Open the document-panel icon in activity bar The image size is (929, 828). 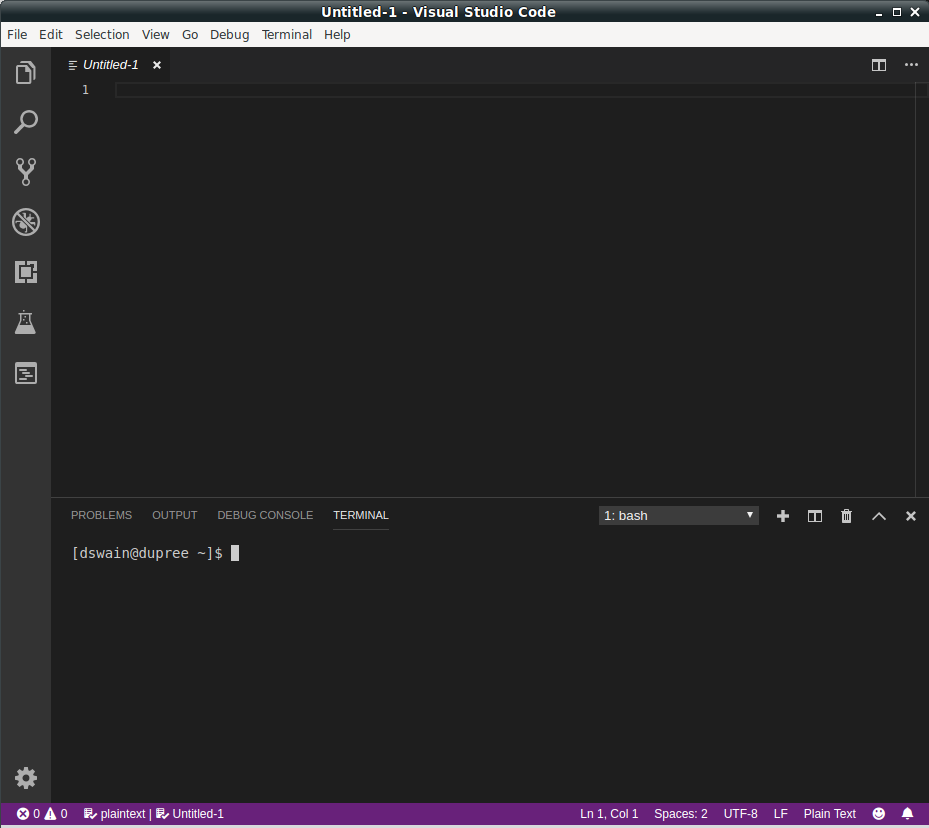(25, 373)
